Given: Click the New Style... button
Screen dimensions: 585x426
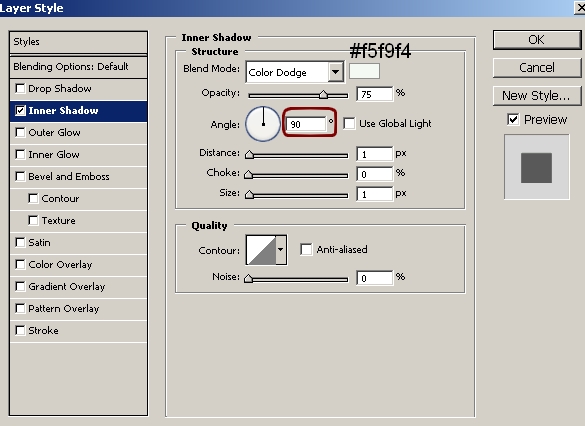Looking at the screenshot, I should [x=537, y=95].
